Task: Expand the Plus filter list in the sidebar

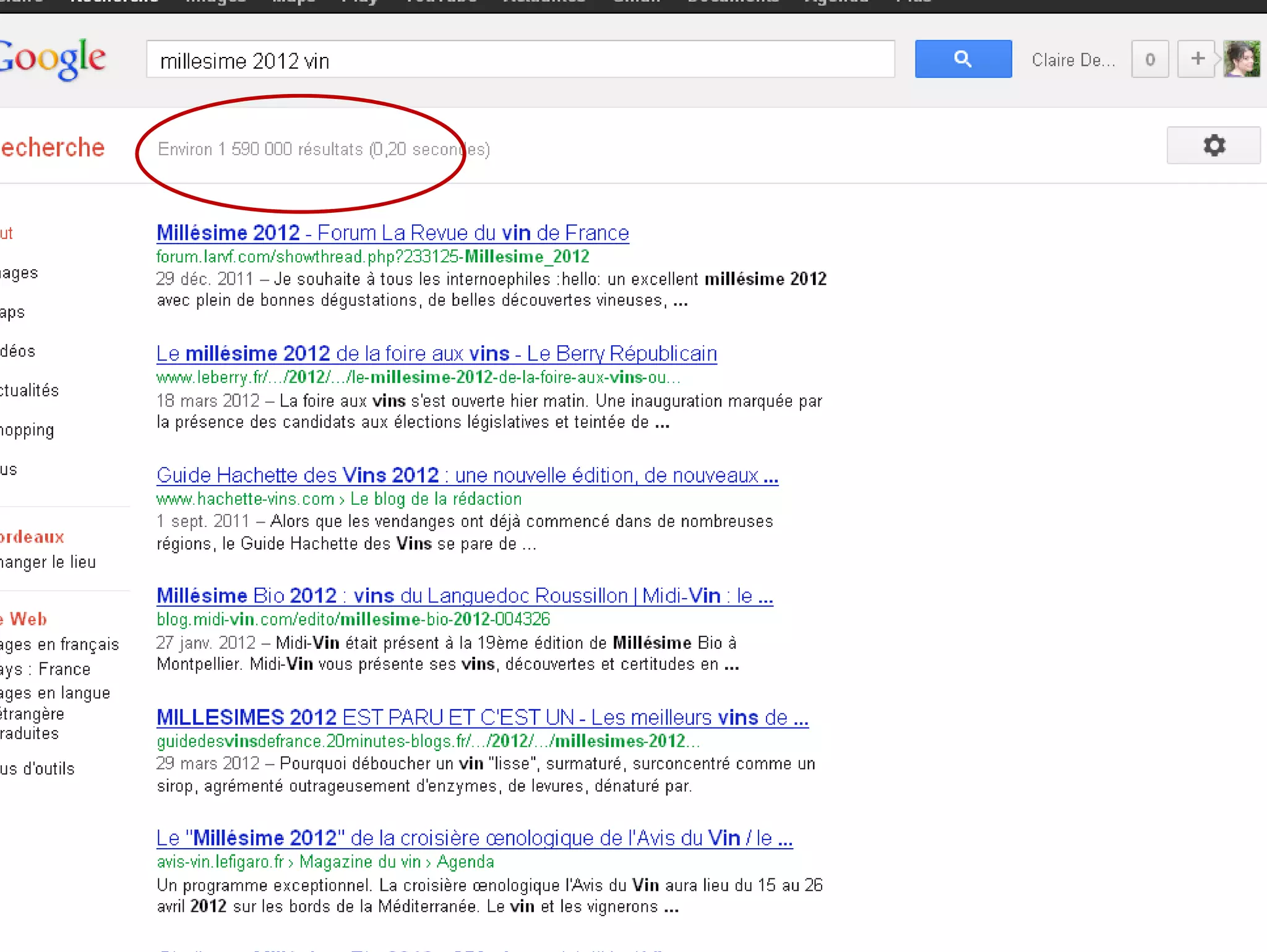Action: (x=9, y=470)
